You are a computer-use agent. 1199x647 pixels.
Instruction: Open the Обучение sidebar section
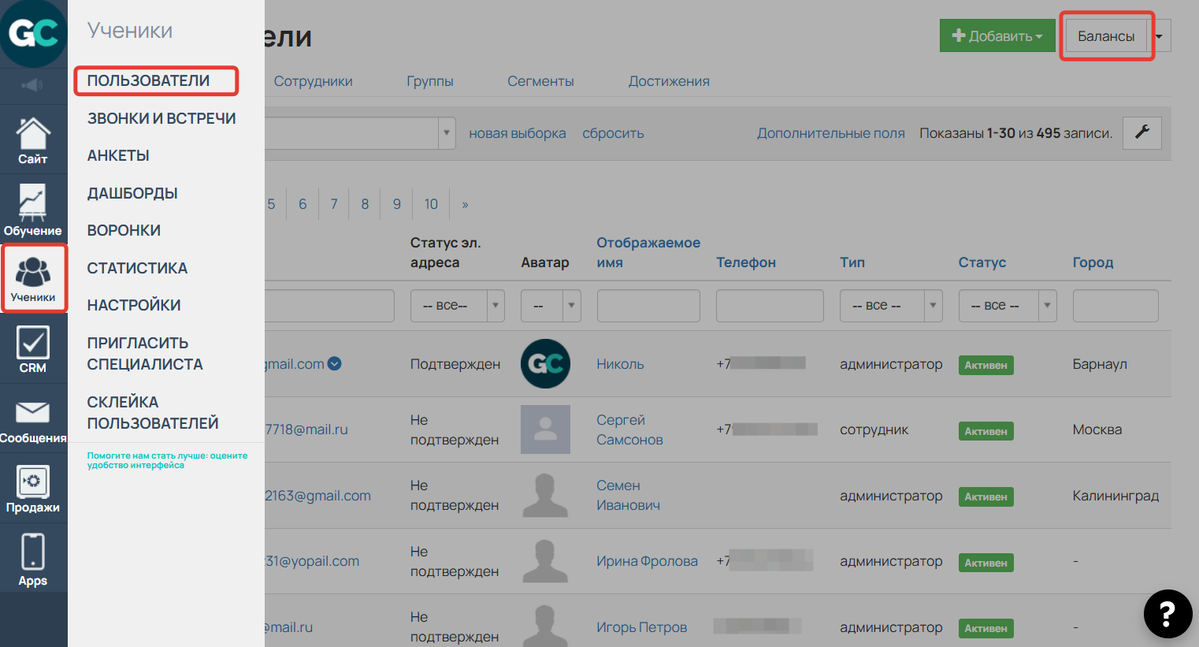point(33,210)
